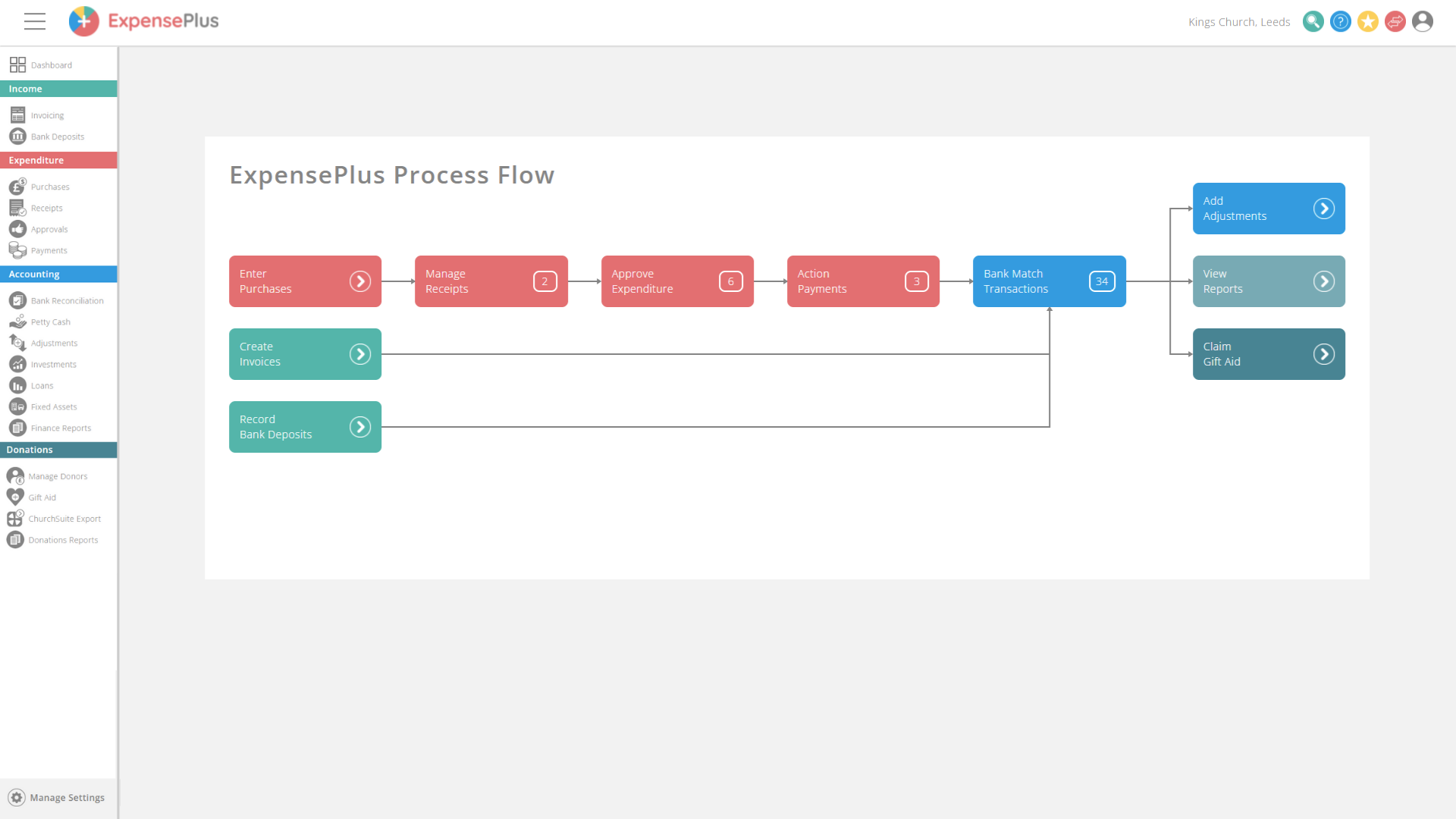Expand the Create Invoices chevron
Image resolution: width=1456 pixels, height=819 pixels.
(360, 353)
